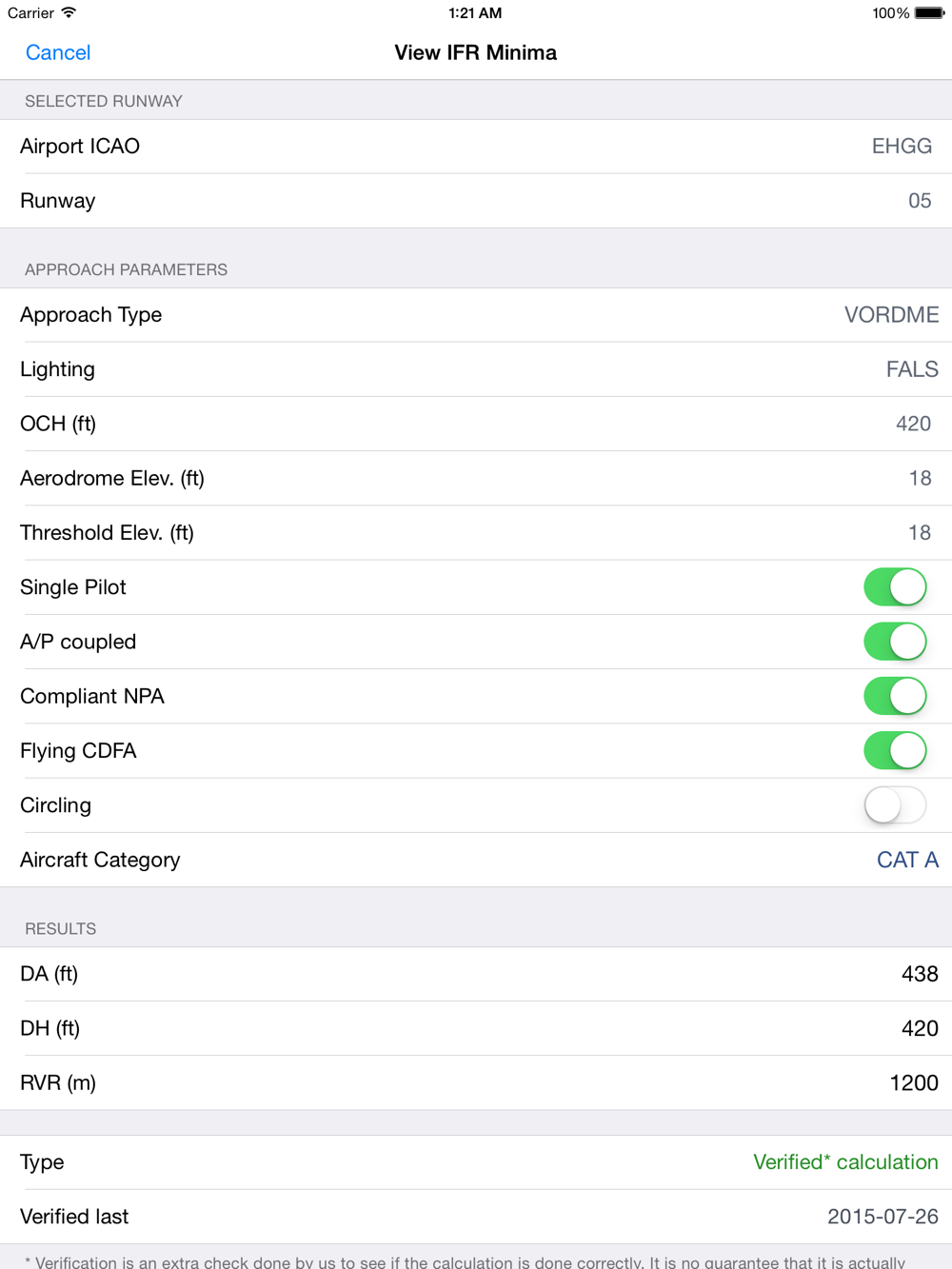Tap the Verified* calculation text
This screenshot has width=952, height=1269.
tap(845, 1161)
